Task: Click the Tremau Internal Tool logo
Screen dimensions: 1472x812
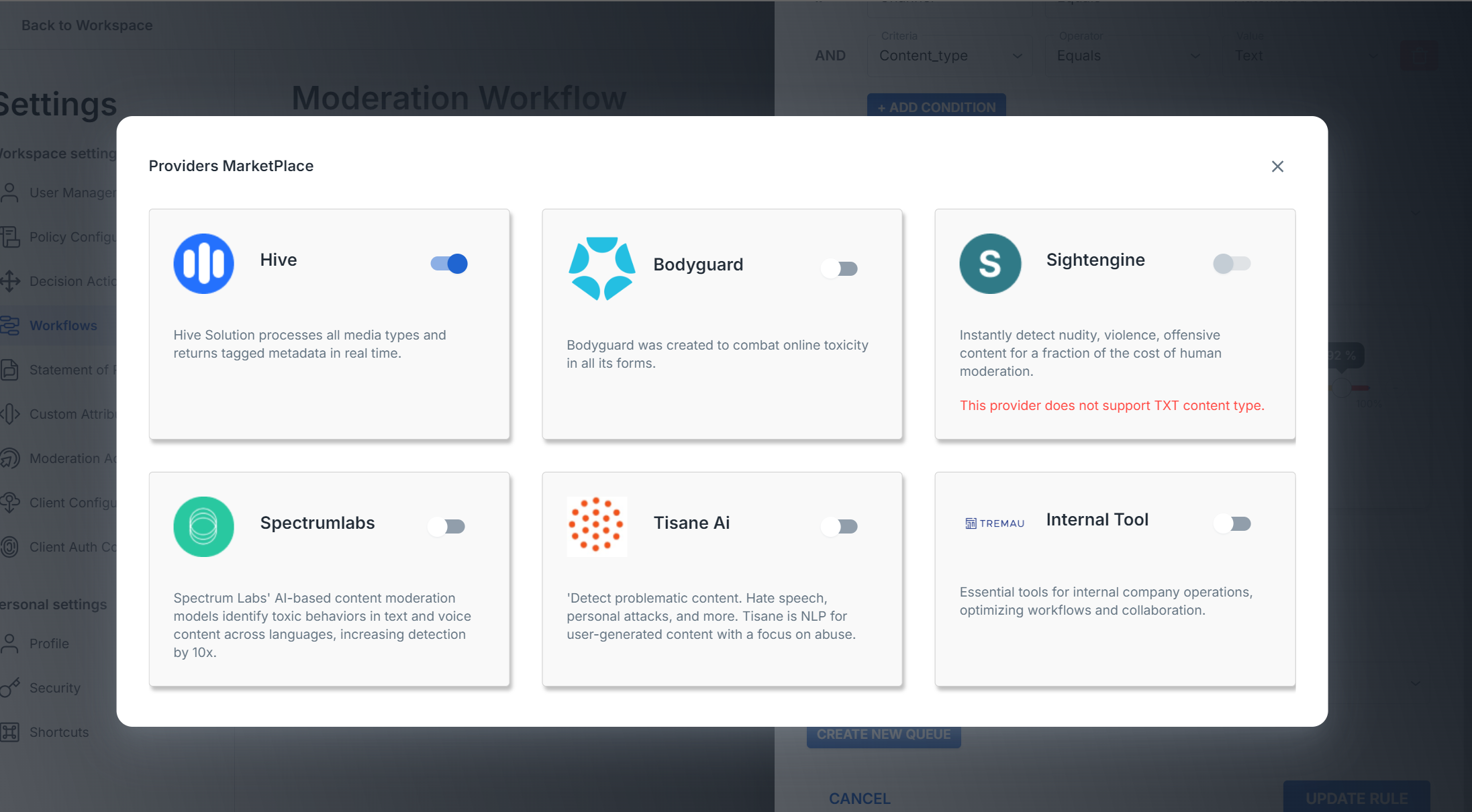Action: [995, 523]
